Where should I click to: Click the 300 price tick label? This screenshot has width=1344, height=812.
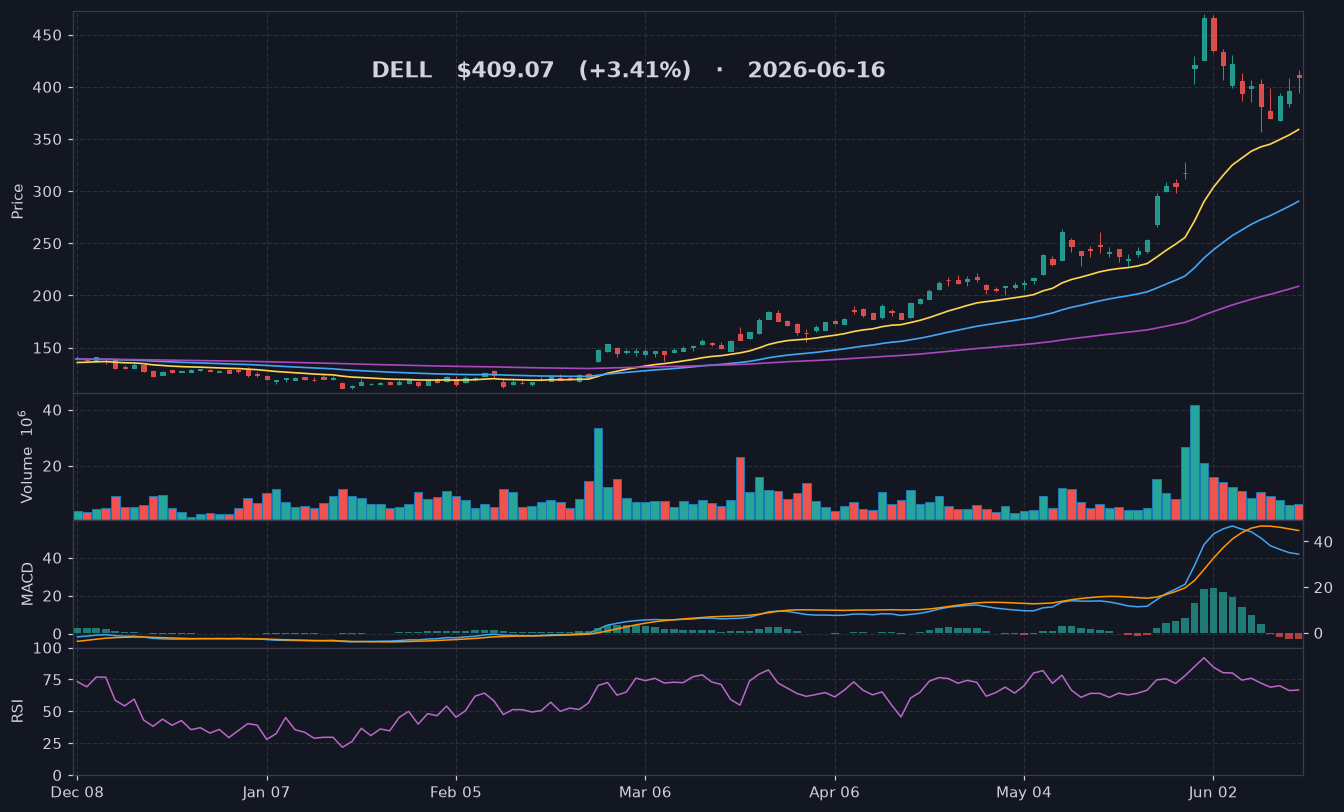[x=50, y=192]
